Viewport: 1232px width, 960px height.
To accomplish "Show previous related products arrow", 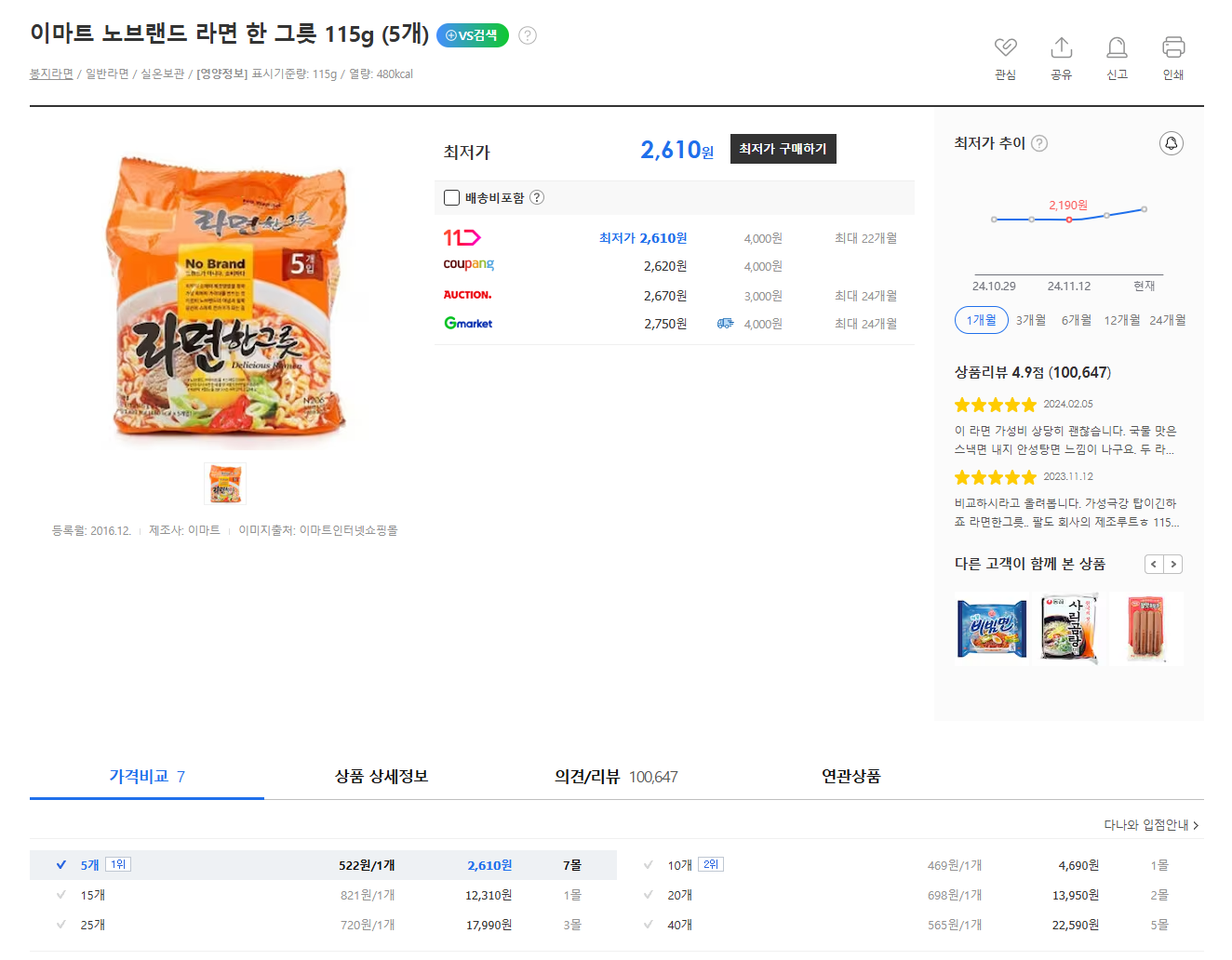I will click(1154, 565).
